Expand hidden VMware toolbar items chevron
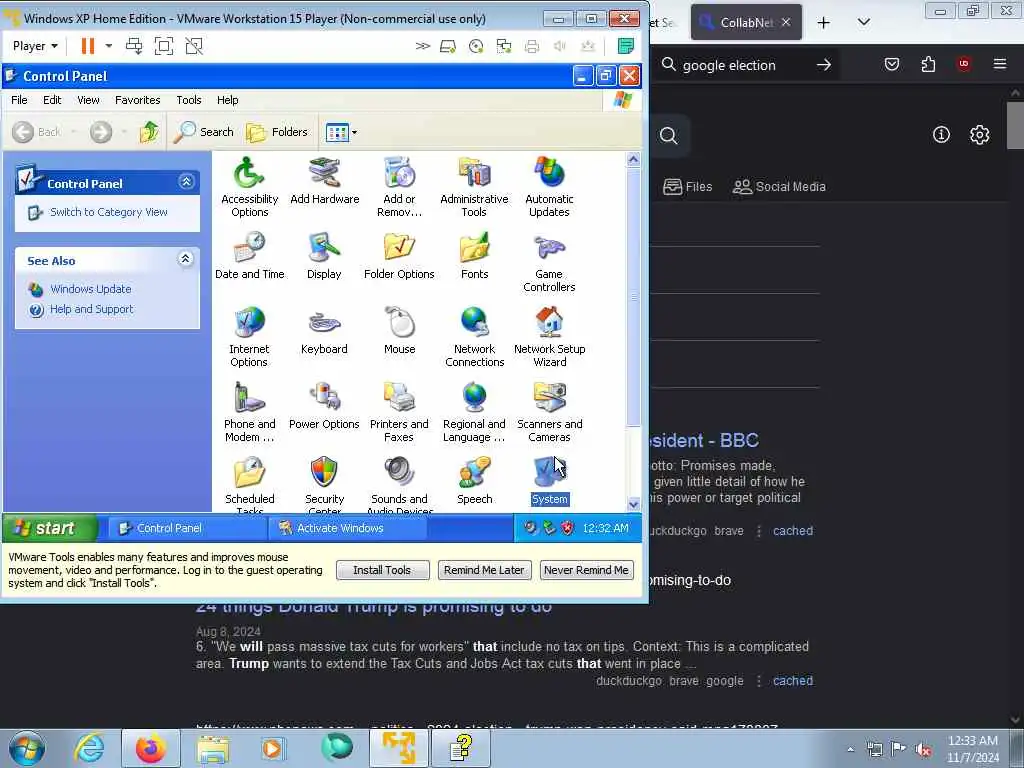The image size is (1024, 768). tap(423, 46)
